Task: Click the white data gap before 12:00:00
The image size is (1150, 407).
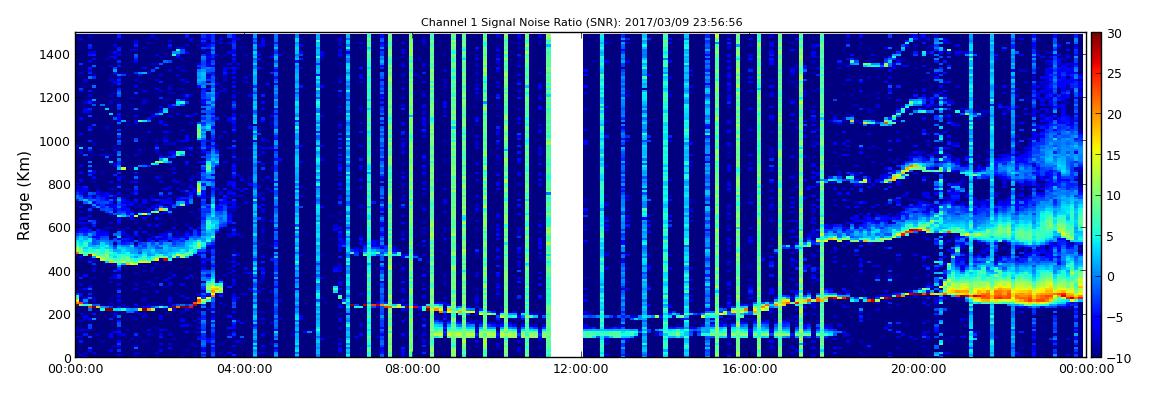Action: (x=566, y=195)
